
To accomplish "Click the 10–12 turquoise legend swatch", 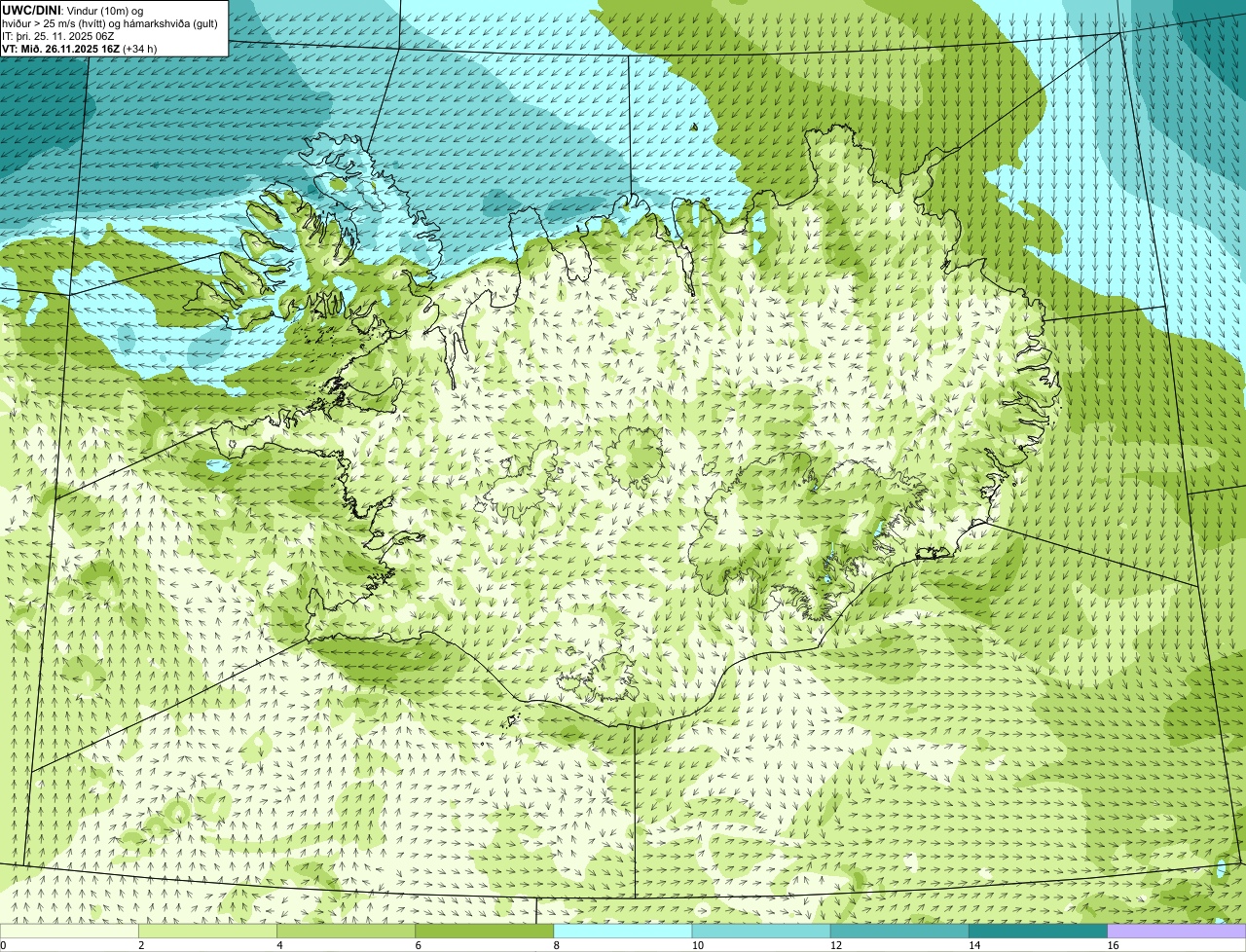I will point(761,931).
